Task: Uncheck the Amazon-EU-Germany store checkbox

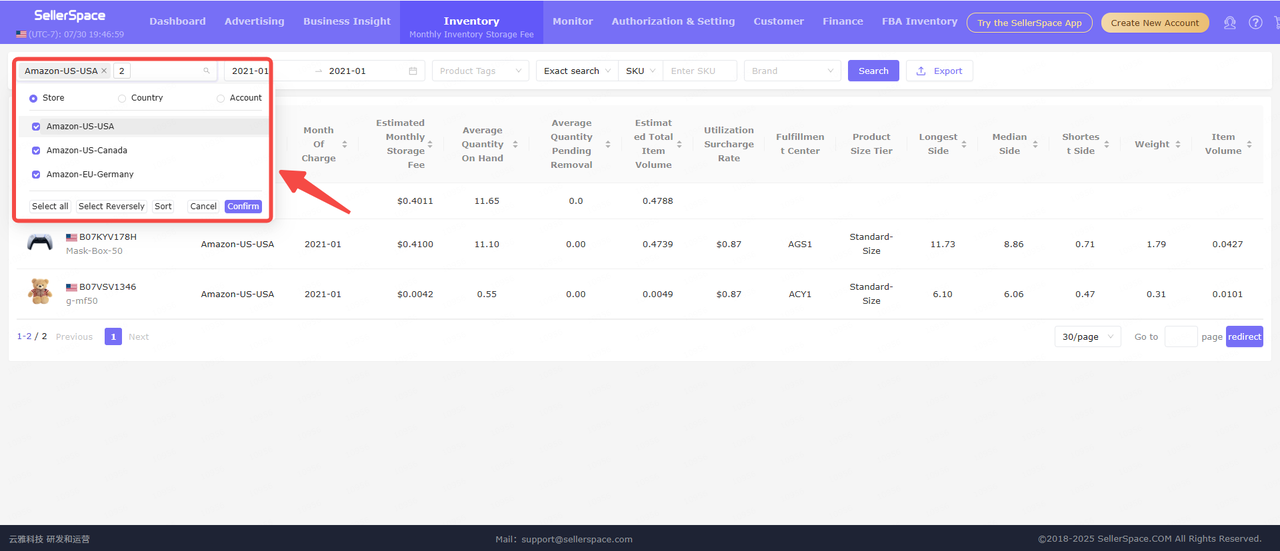Action: tap(36, 174)
